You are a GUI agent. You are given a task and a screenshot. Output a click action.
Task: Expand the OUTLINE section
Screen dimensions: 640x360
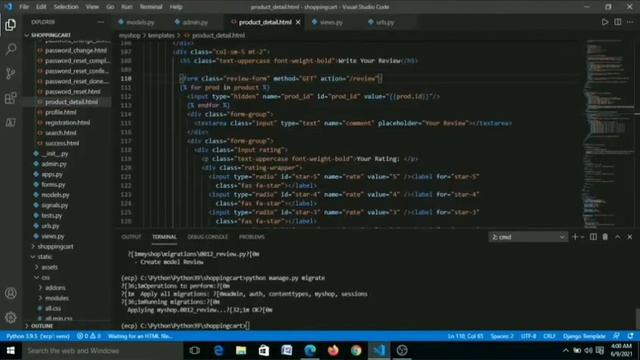point(39,326)
